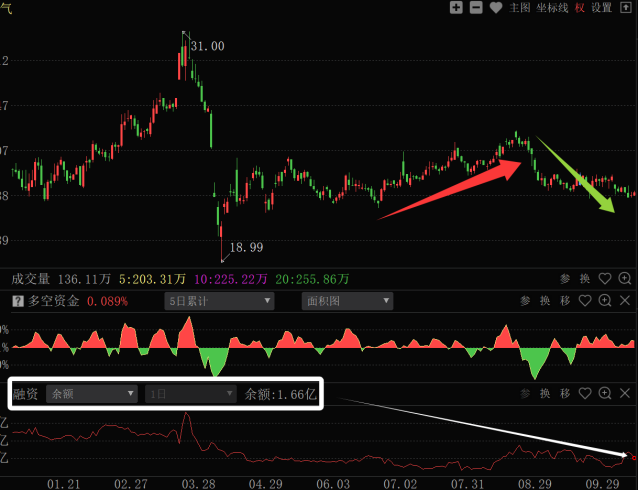Click 换 button in the 成交量 row
This screenshot has width=638, height=490.
tap(585, 279)
